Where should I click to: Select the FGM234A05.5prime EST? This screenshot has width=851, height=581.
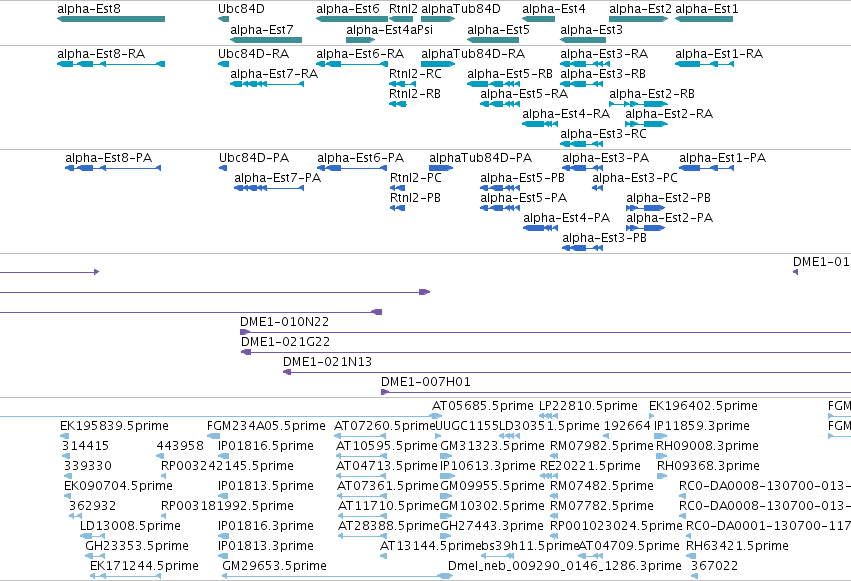tap(213, 436)
